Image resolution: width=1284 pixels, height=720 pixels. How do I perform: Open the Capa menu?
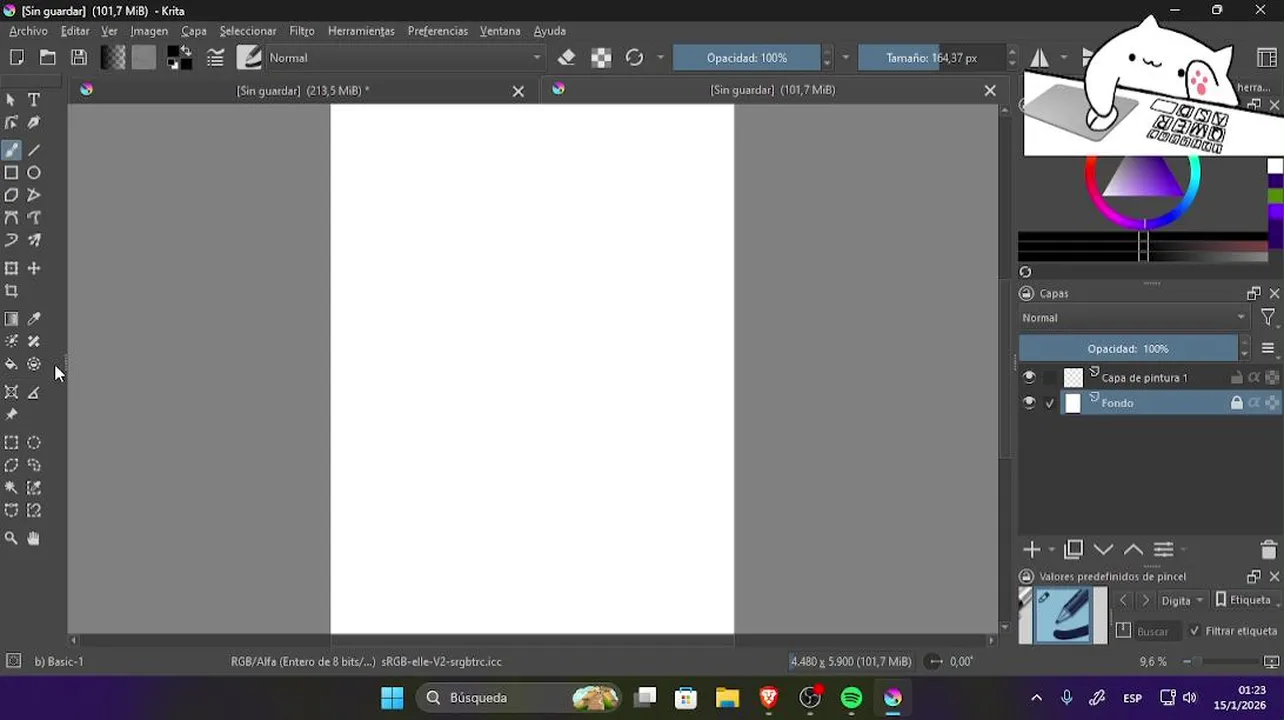[x=194, y=31]
